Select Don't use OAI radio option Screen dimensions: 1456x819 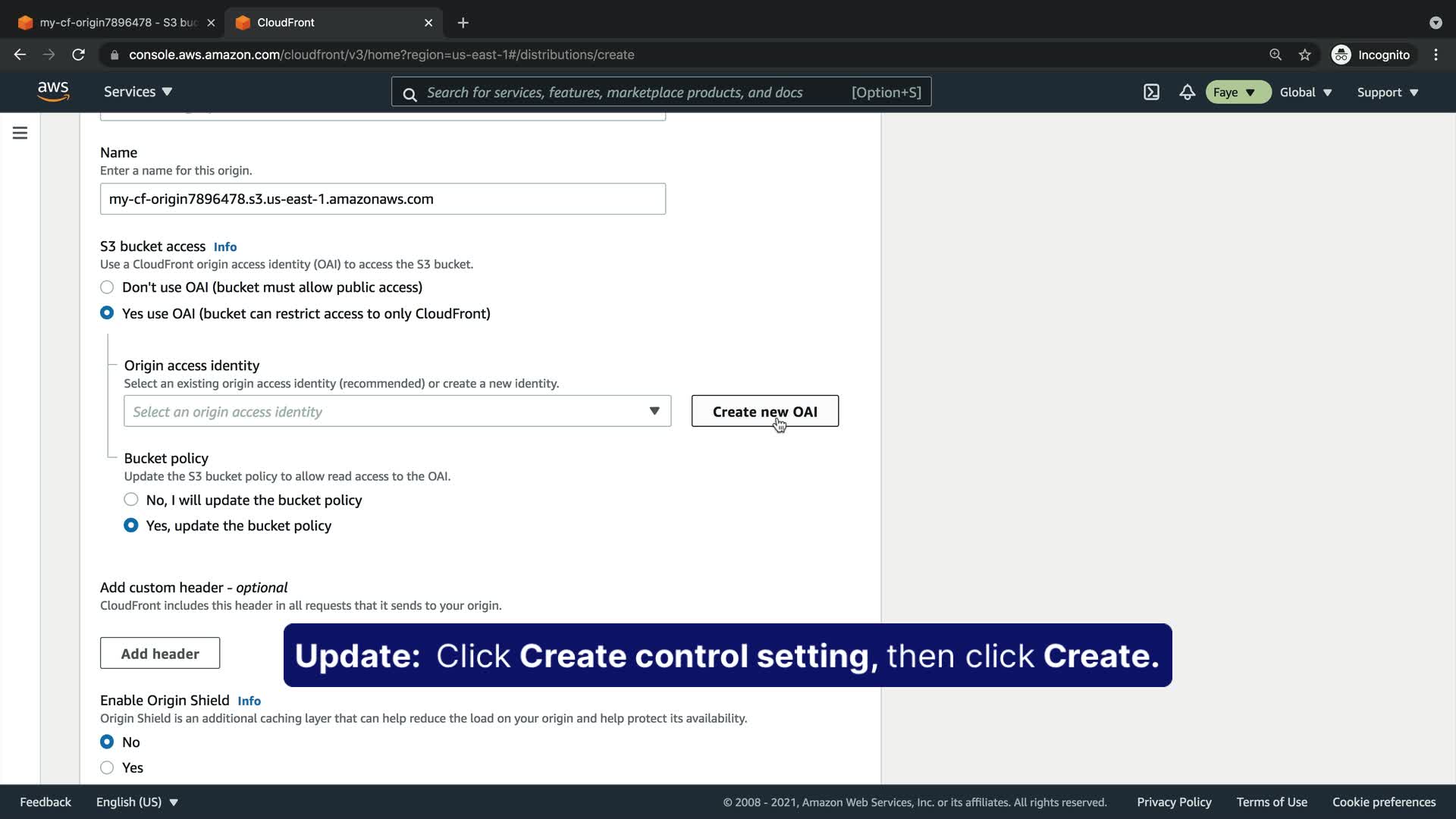click(x=107, y=287)
